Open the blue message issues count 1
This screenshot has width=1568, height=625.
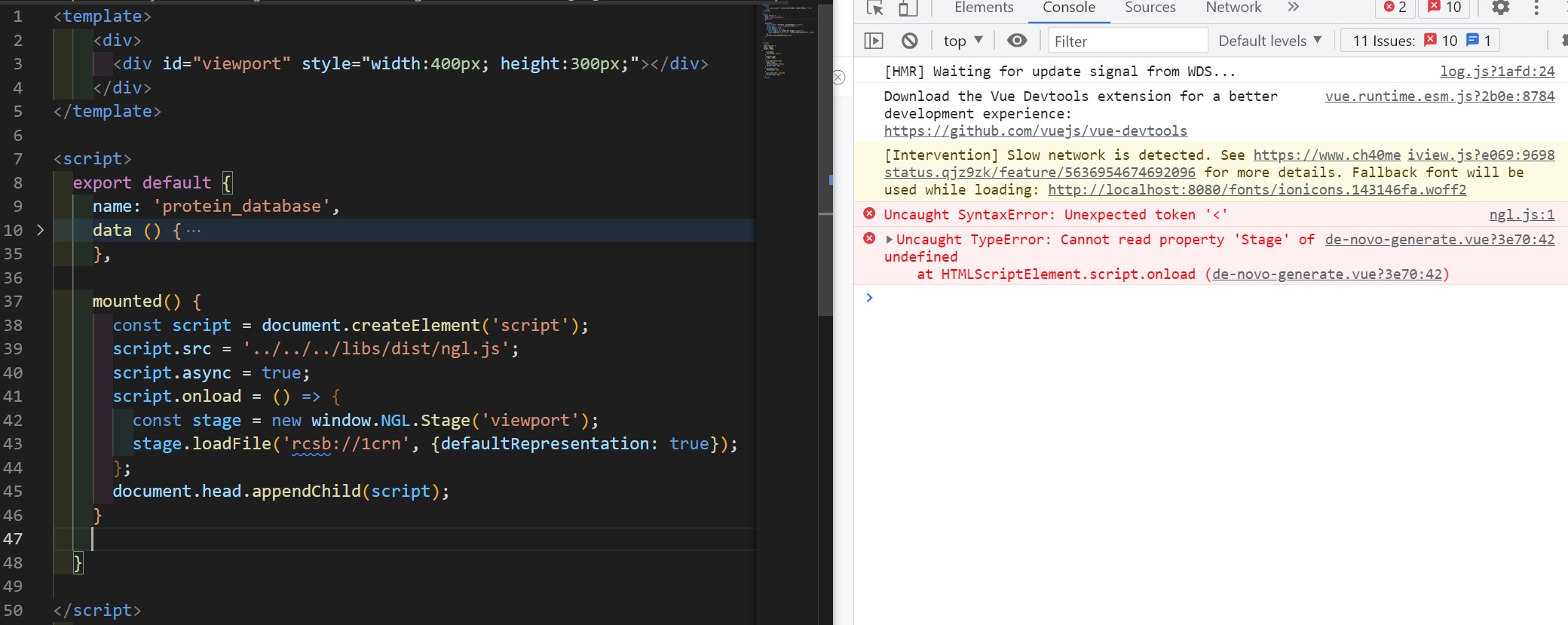[1479, 41]
